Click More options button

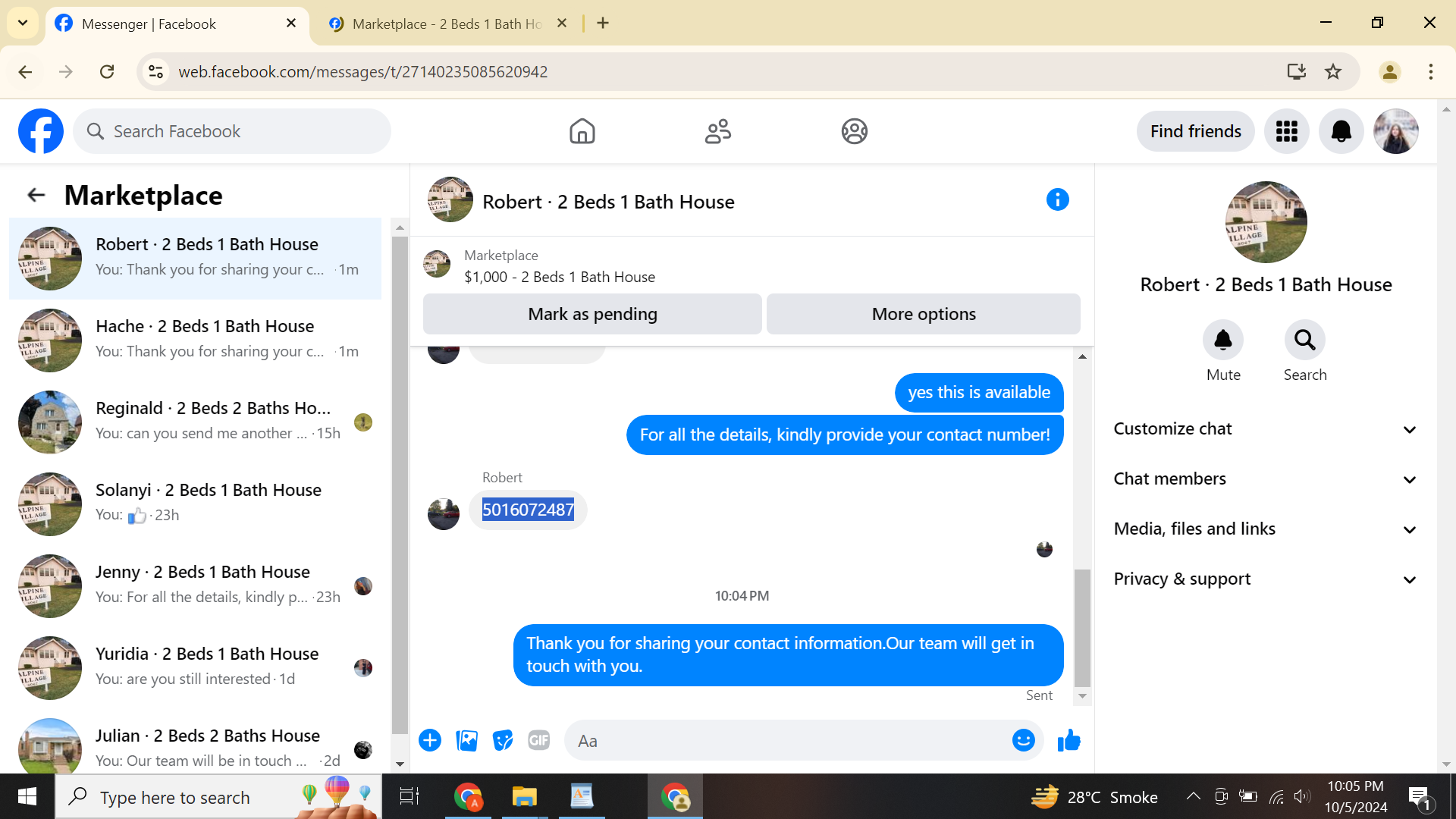click(923, 314)
